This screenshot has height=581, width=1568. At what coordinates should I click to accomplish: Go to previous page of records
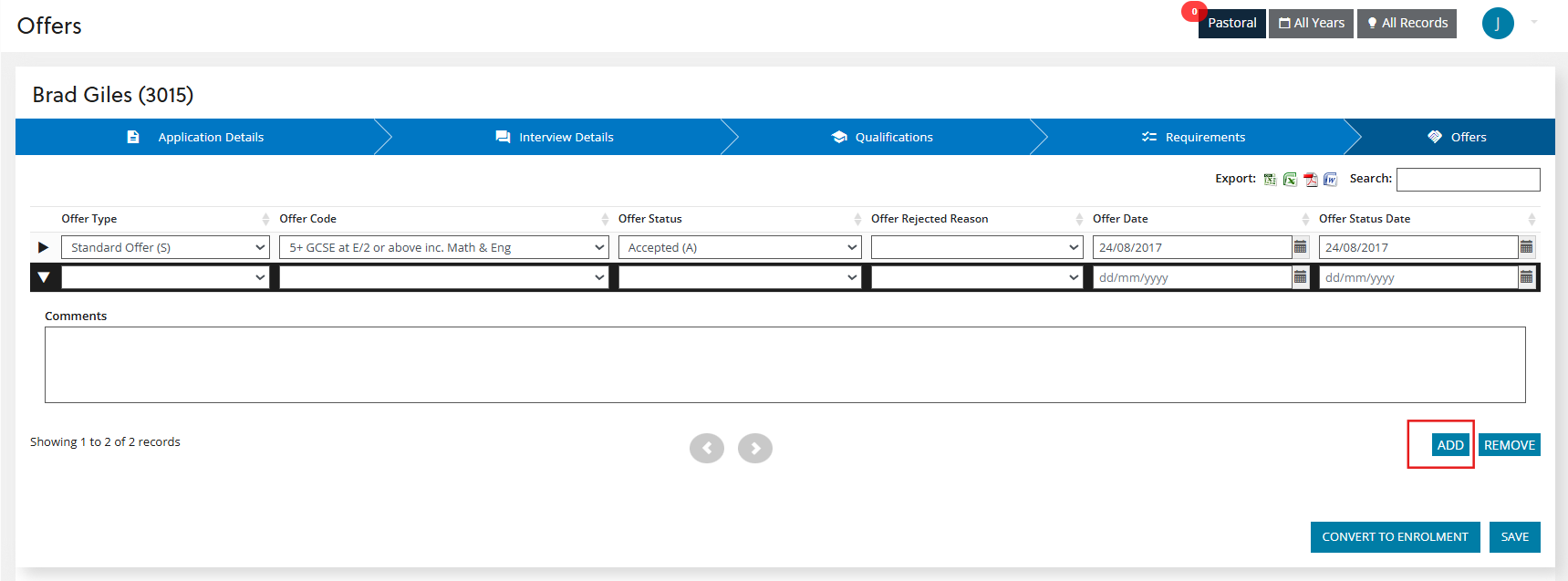click(x=706, y=448)
